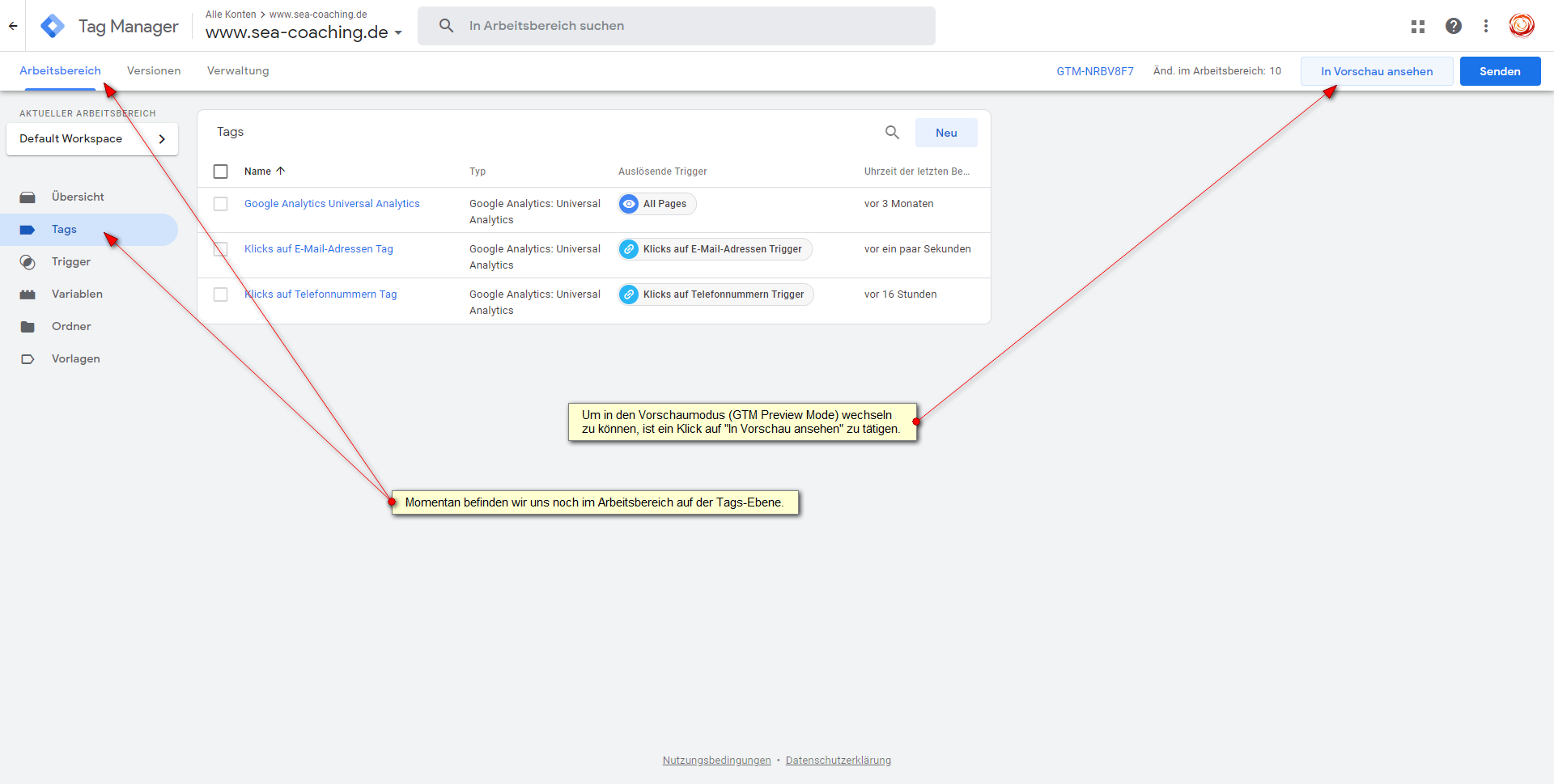This screenshot has width=1554, height=784.
Task: Expand the Default Workspace selector
Action: point(92,139)
